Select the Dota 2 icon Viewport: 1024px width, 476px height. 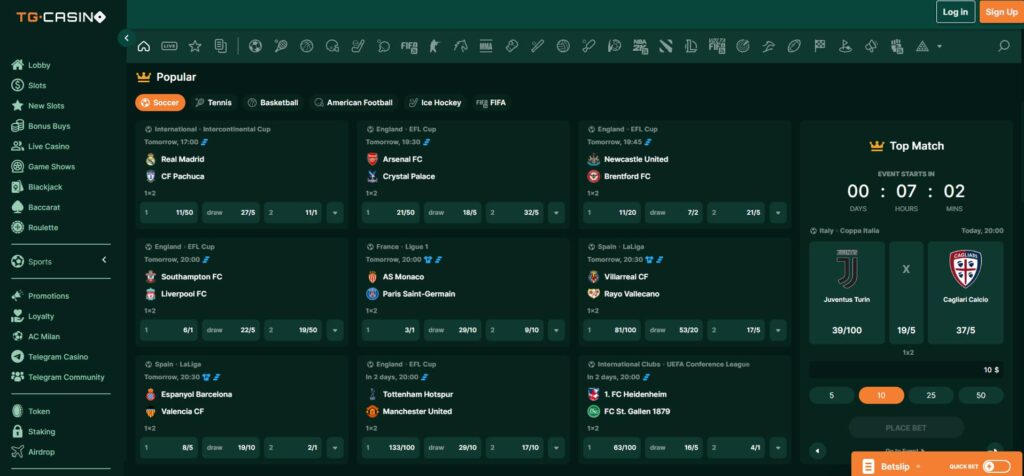coord(665,46)
